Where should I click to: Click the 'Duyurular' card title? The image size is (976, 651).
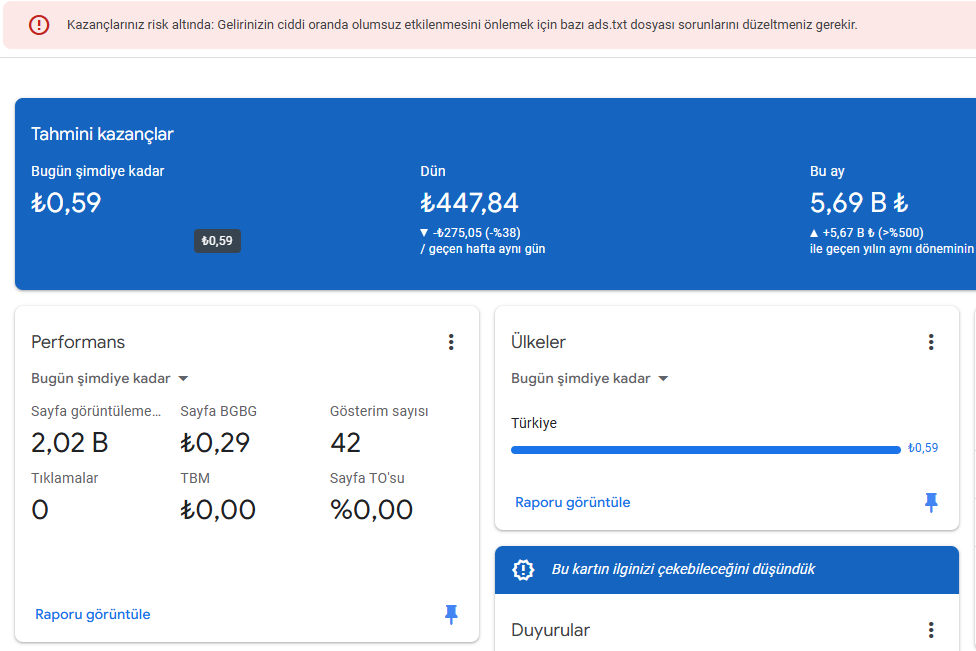coord(550,630)
